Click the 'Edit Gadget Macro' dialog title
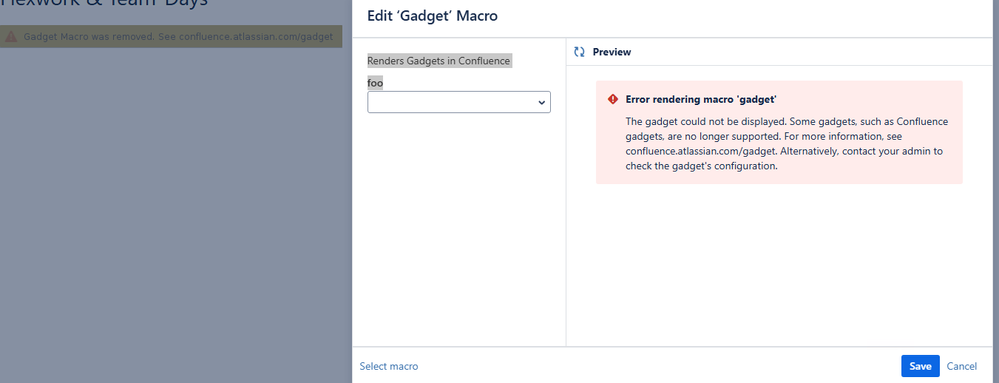 (432, 16)
